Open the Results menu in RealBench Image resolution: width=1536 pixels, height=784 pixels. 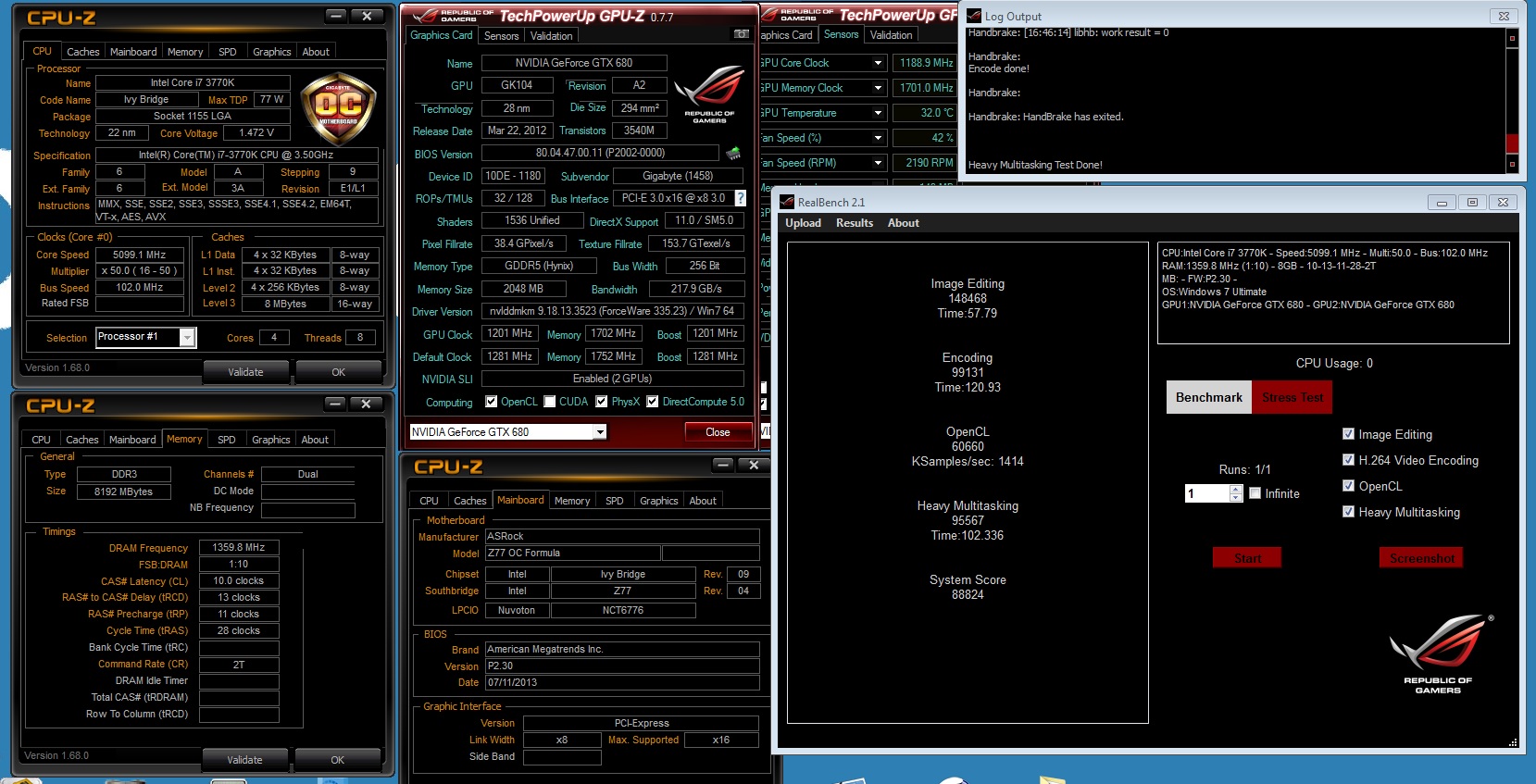pos(855,223)
